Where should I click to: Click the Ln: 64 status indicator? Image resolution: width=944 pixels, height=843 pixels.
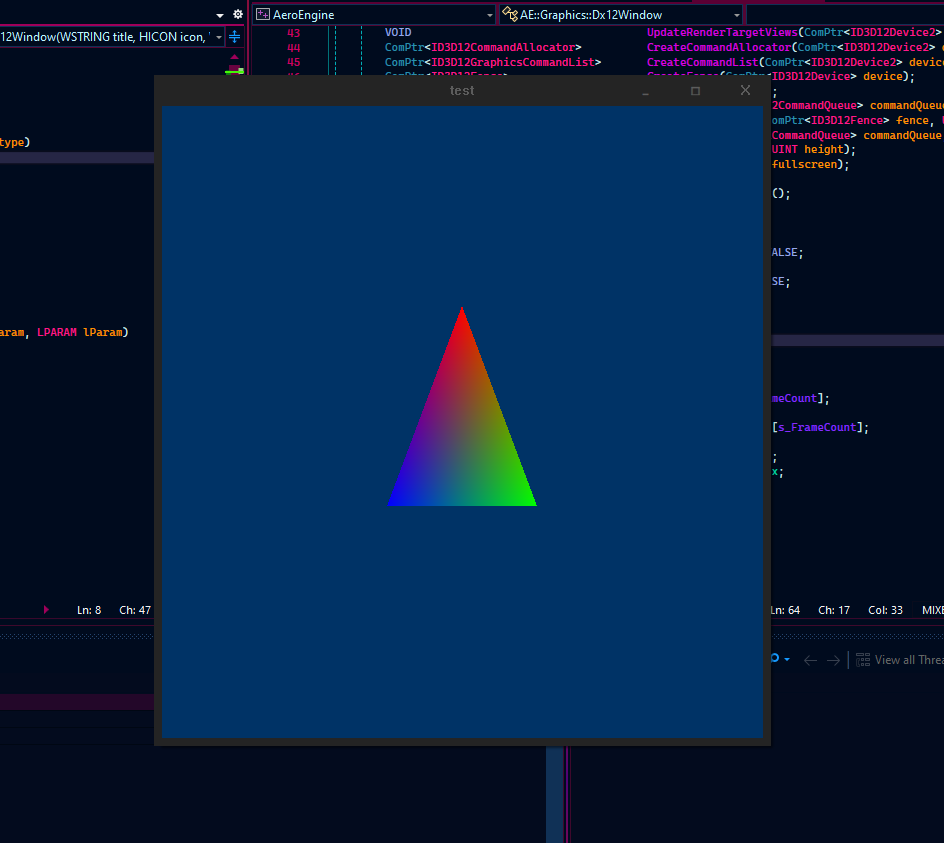point(785,610)
